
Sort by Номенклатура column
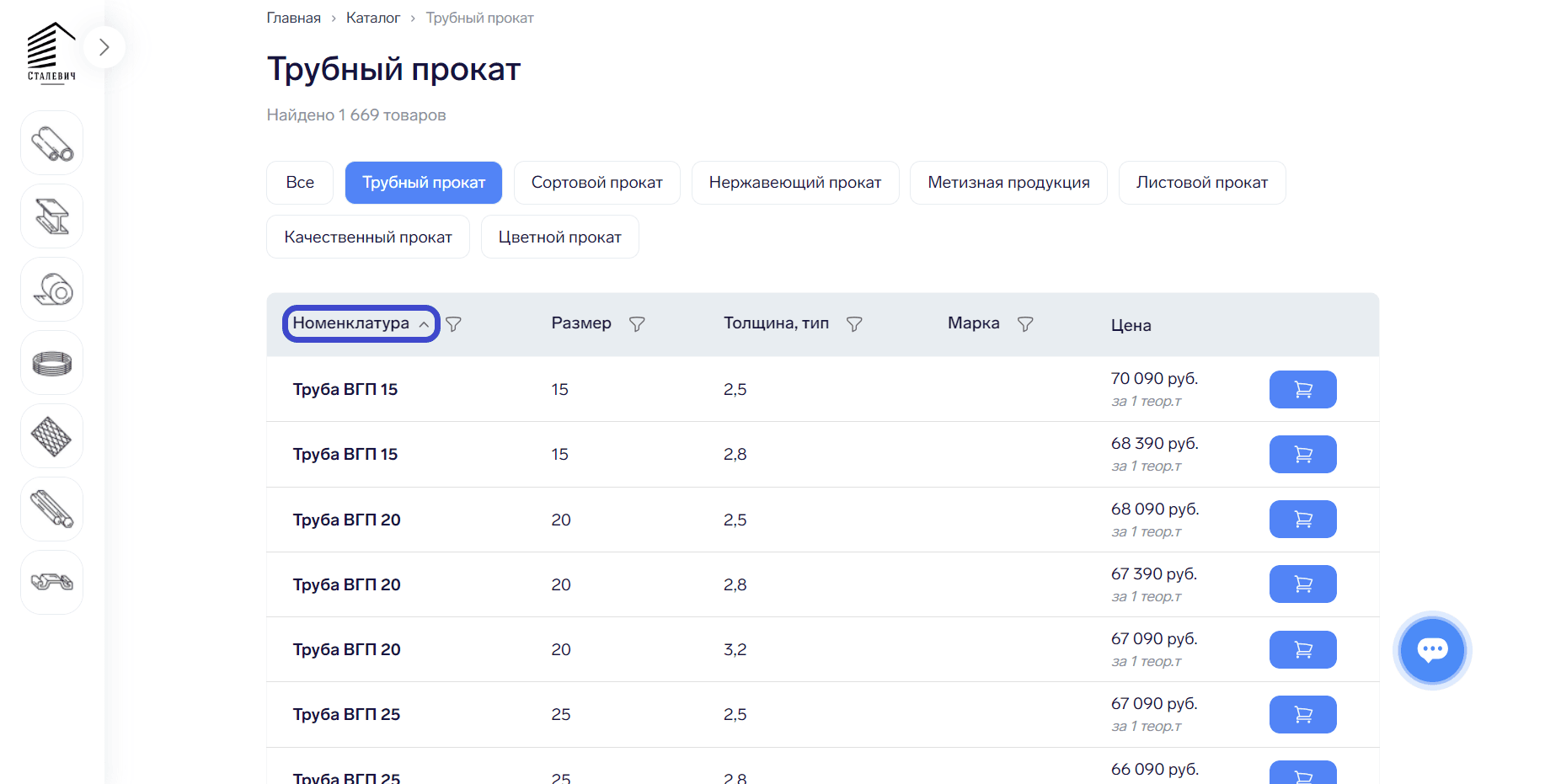[x=361, y=323]
